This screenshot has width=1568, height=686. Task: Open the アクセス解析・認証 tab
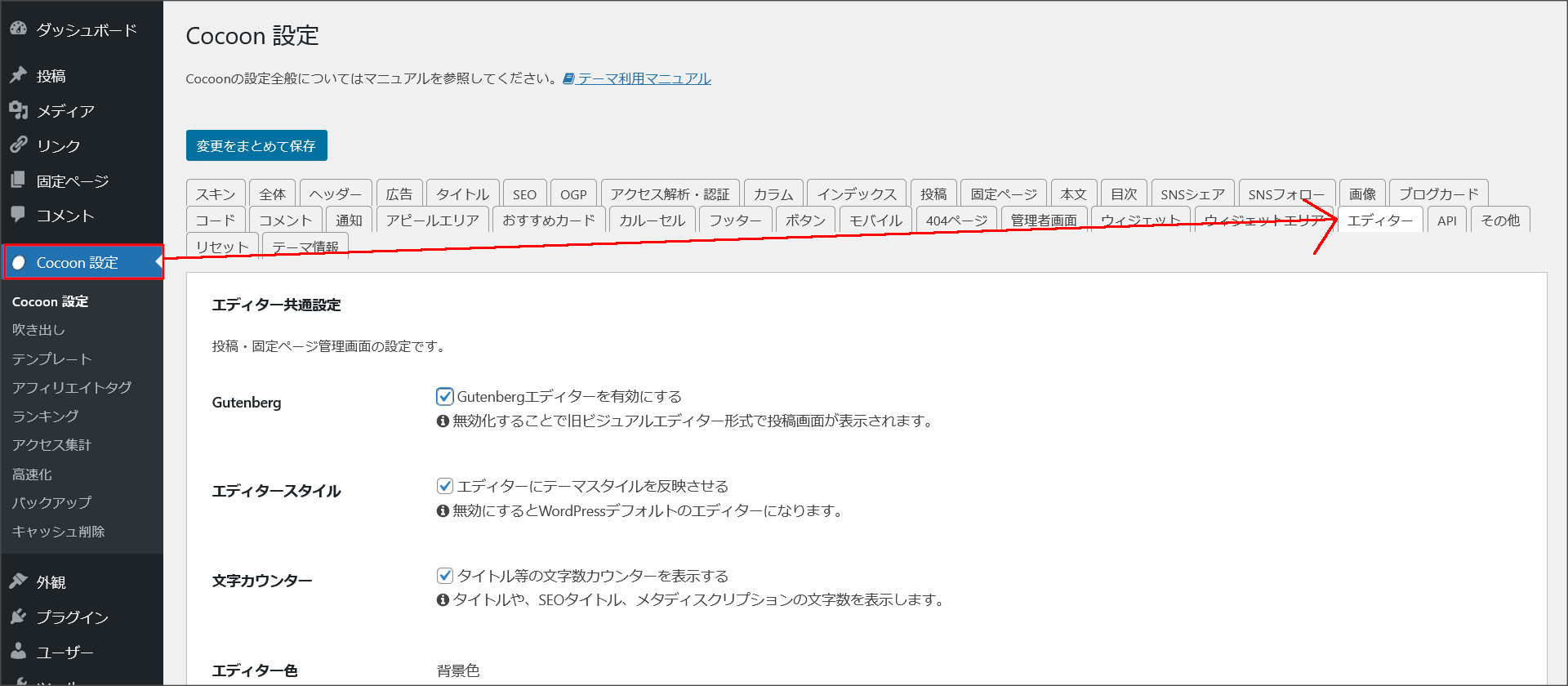pos(670,194)
